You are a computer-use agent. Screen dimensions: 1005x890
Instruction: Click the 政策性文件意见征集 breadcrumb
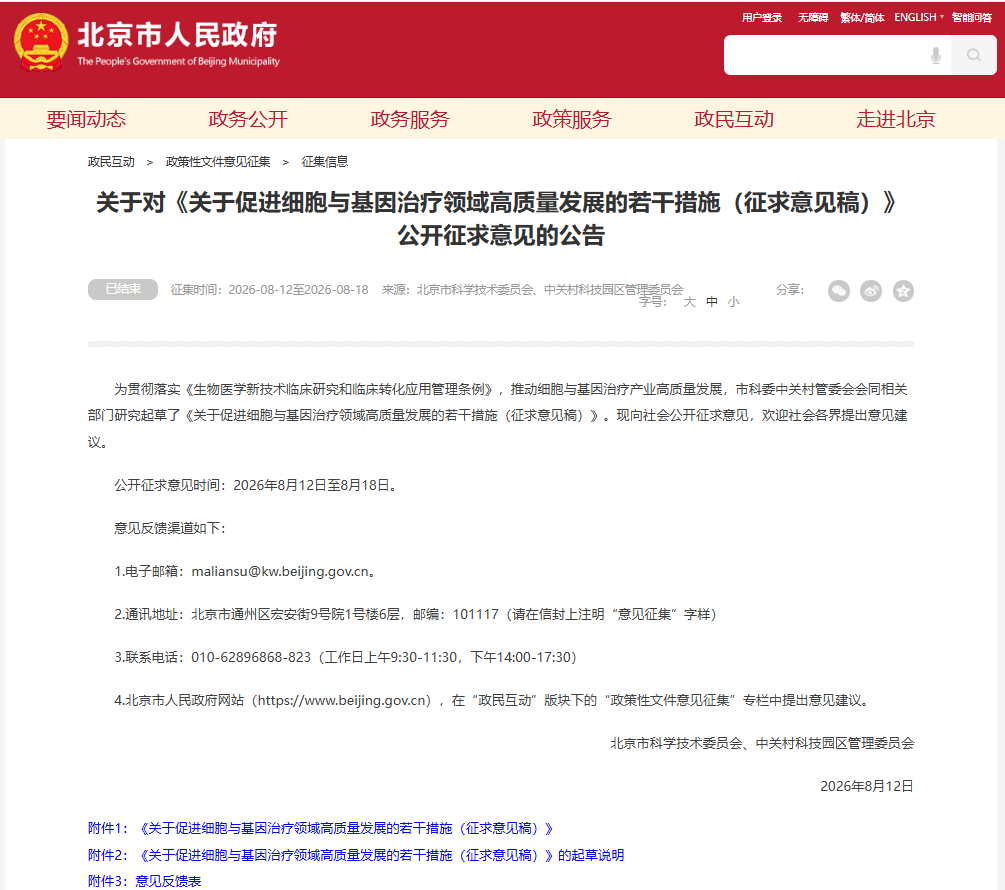(x=218, y=161)
